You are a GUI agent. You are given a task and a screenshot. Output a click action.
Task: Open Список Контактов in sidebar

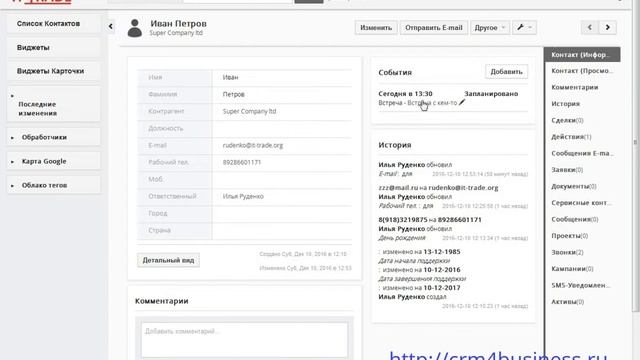53,24
